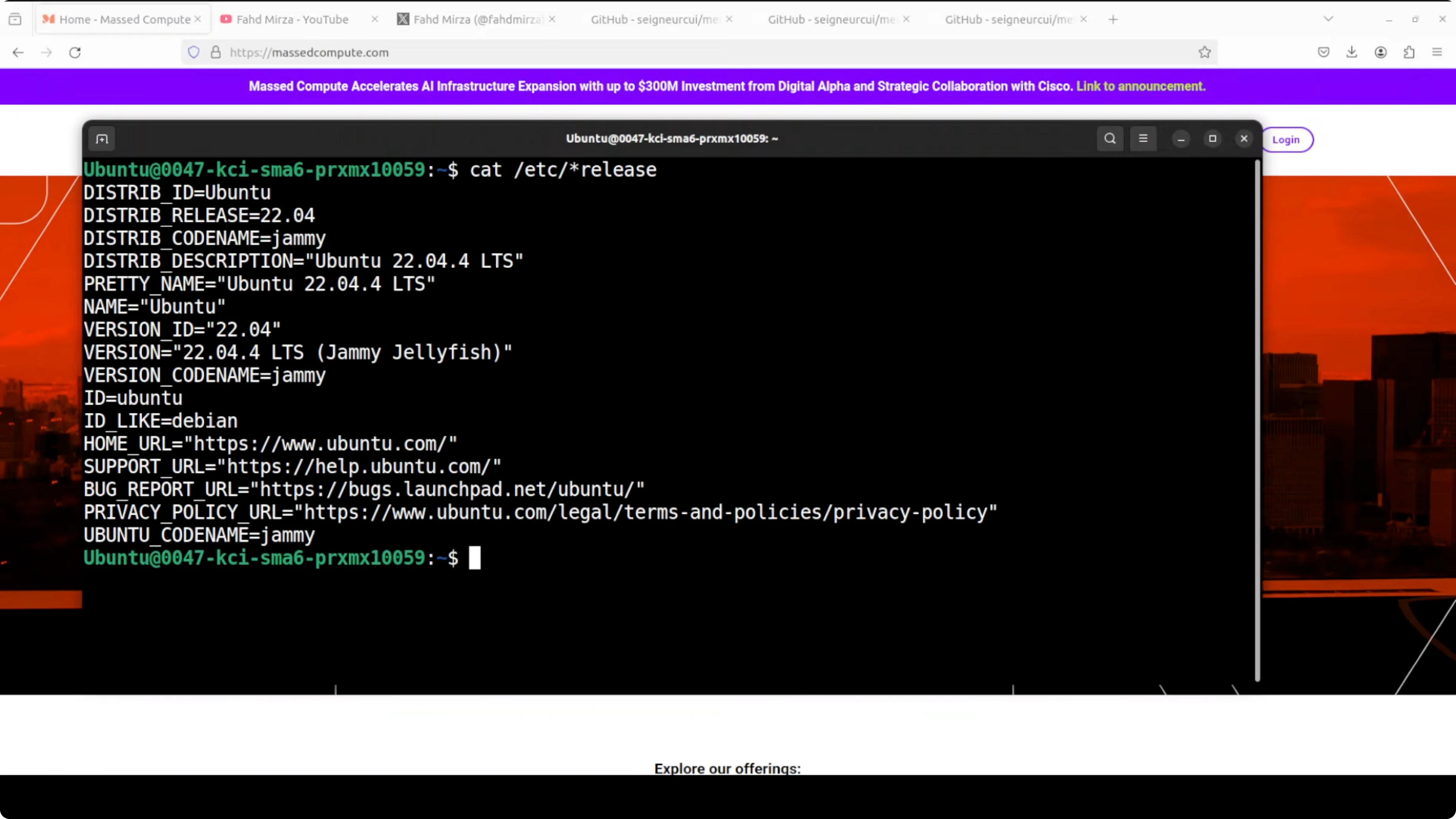Click the browser forward arrow
The width and height of the screenshot is (1456, 819).
46,52
